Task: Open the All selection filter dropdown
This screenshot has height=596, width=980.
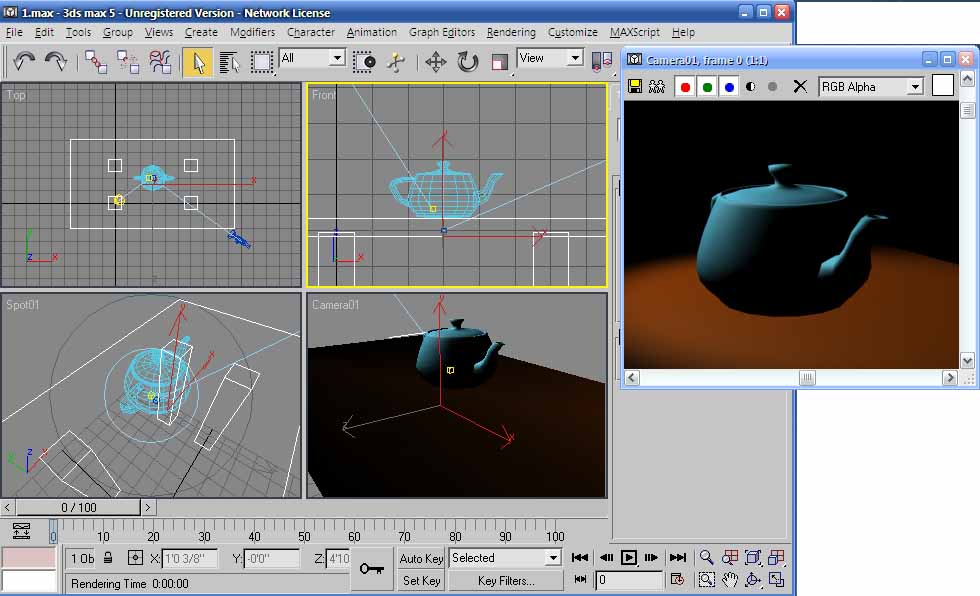Action: pyautogui.click(x=312, y=58)
